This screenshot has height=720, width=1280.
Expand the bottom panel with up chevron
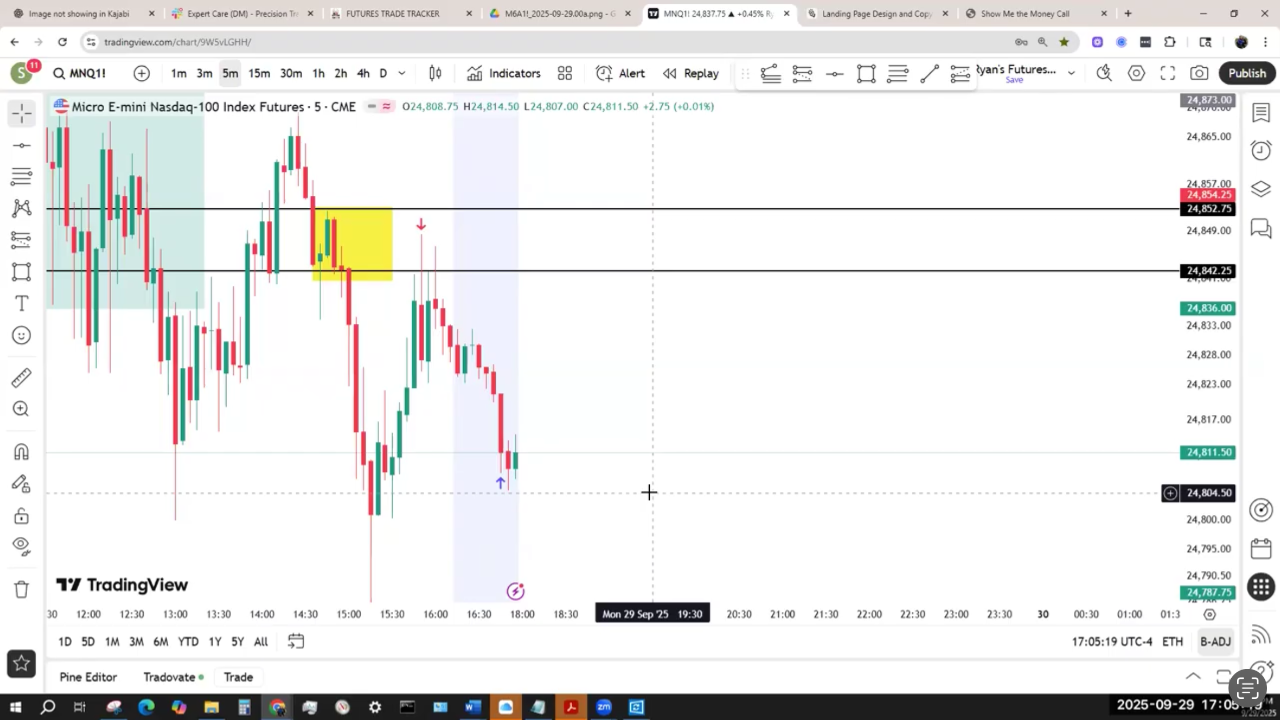click(1193, 677)
